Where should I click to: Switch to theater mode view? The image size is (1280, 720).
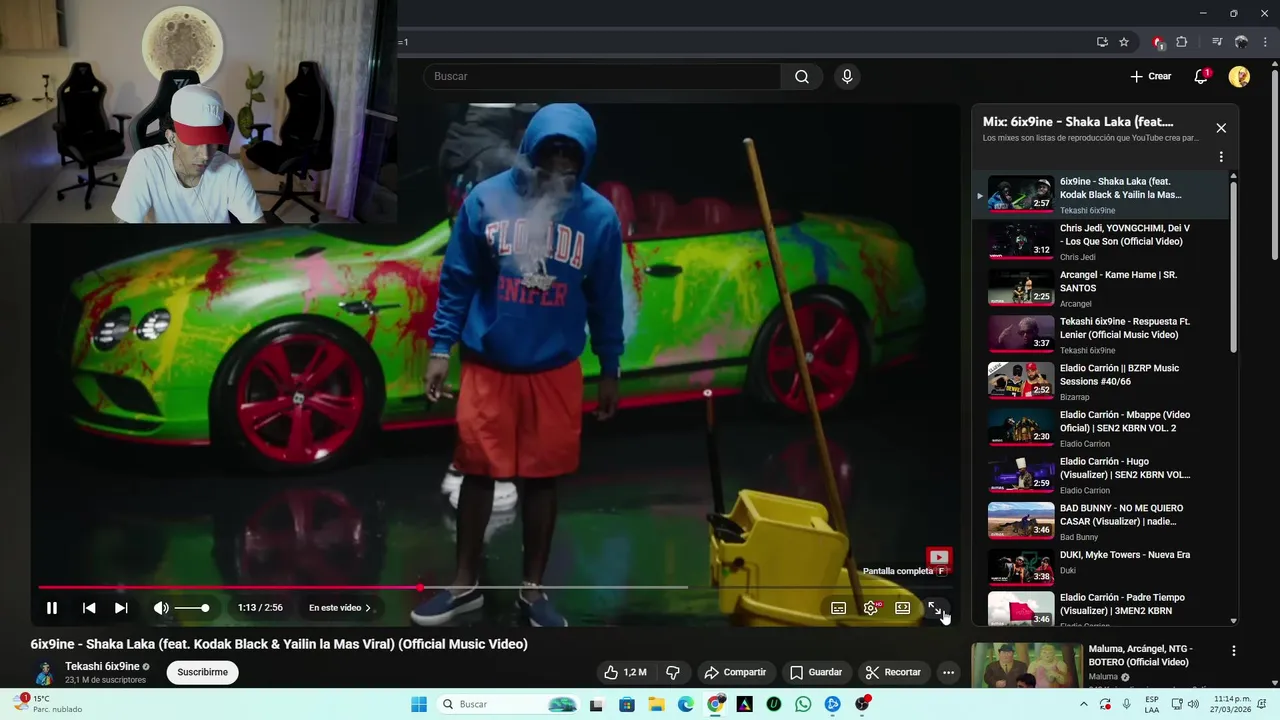(x=903, y=608)
